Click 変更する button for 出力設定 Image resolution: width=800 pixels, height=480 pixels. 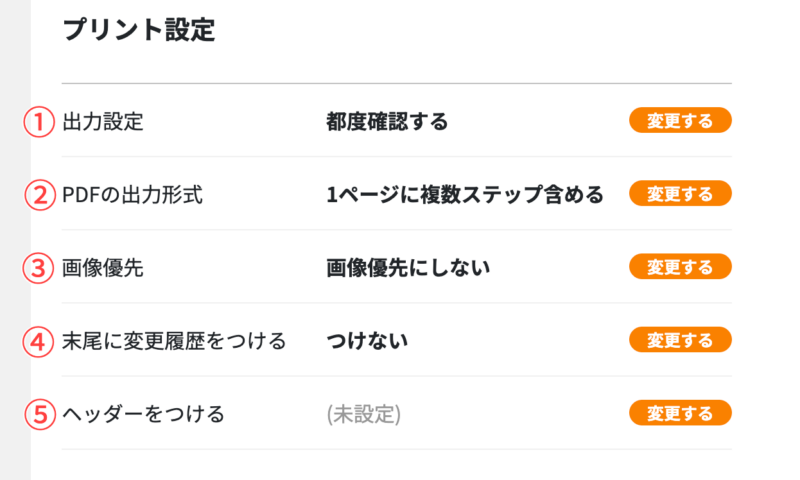[680, 121]
